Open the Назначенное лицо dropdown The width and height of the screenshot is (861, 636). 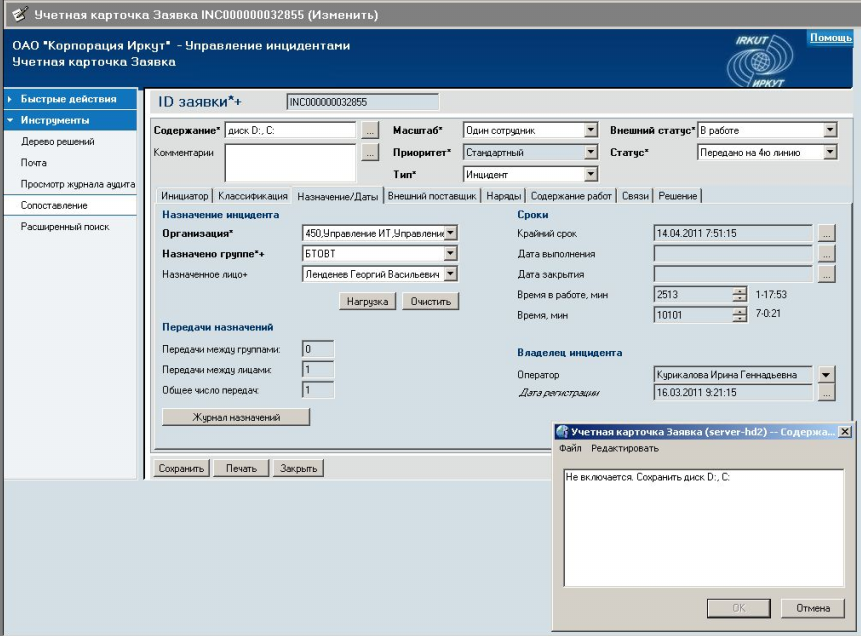450,274
